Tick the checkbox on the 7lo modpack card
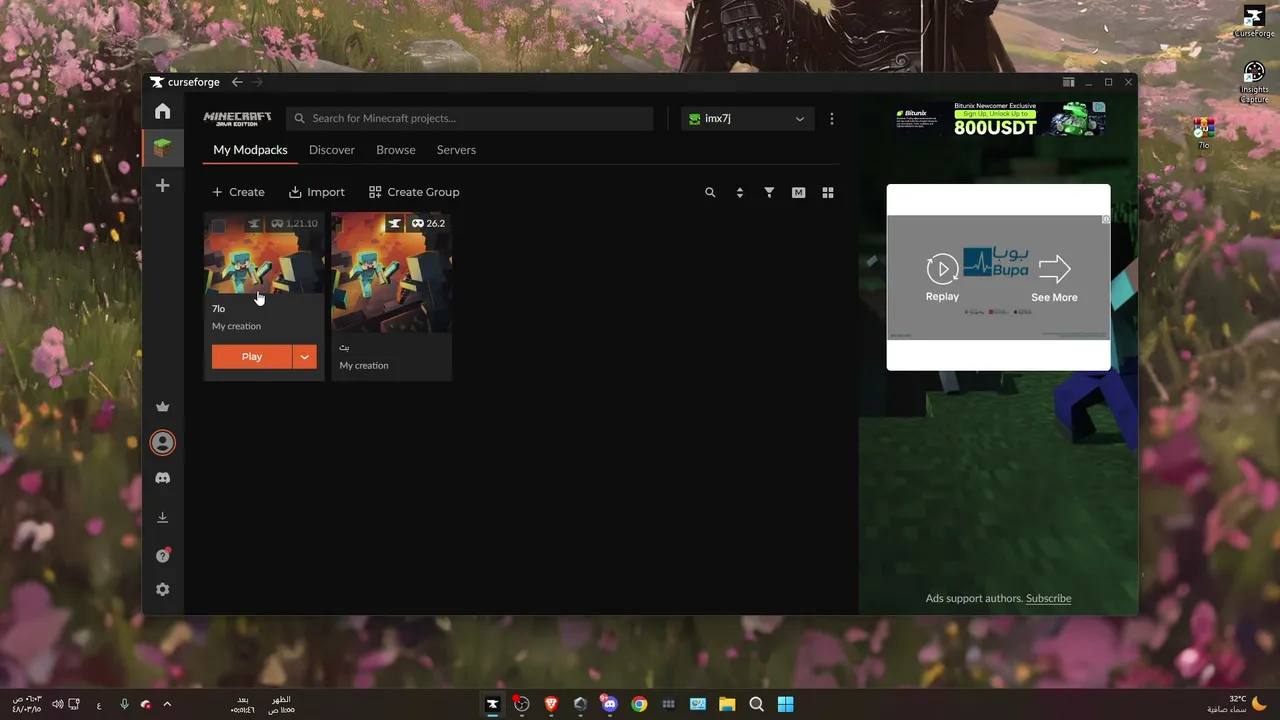The image size is (1280, 720). pos(218,225)
